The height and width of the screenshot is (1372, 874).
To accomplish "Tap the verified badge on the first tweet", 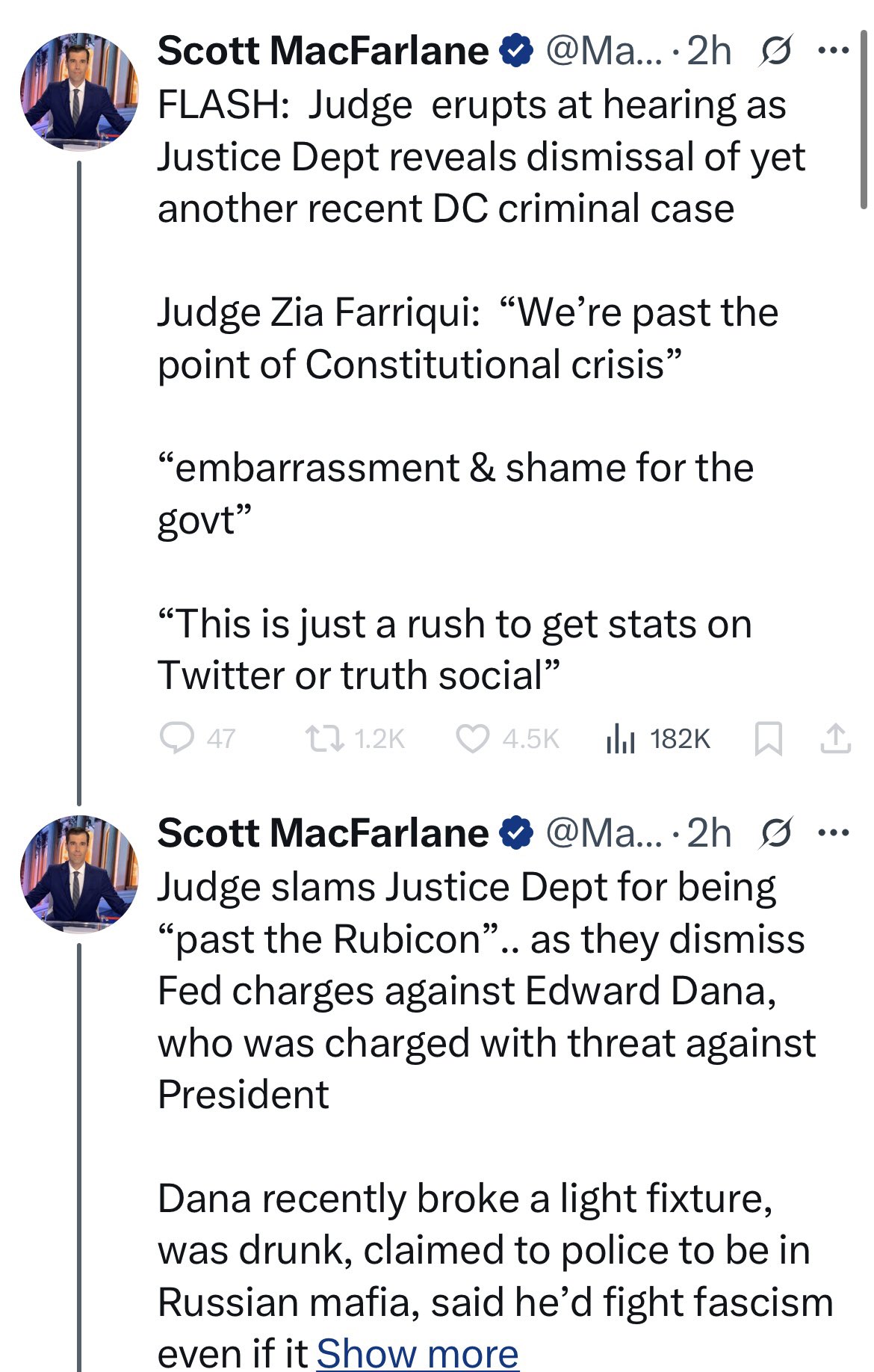I will point(516,51).
